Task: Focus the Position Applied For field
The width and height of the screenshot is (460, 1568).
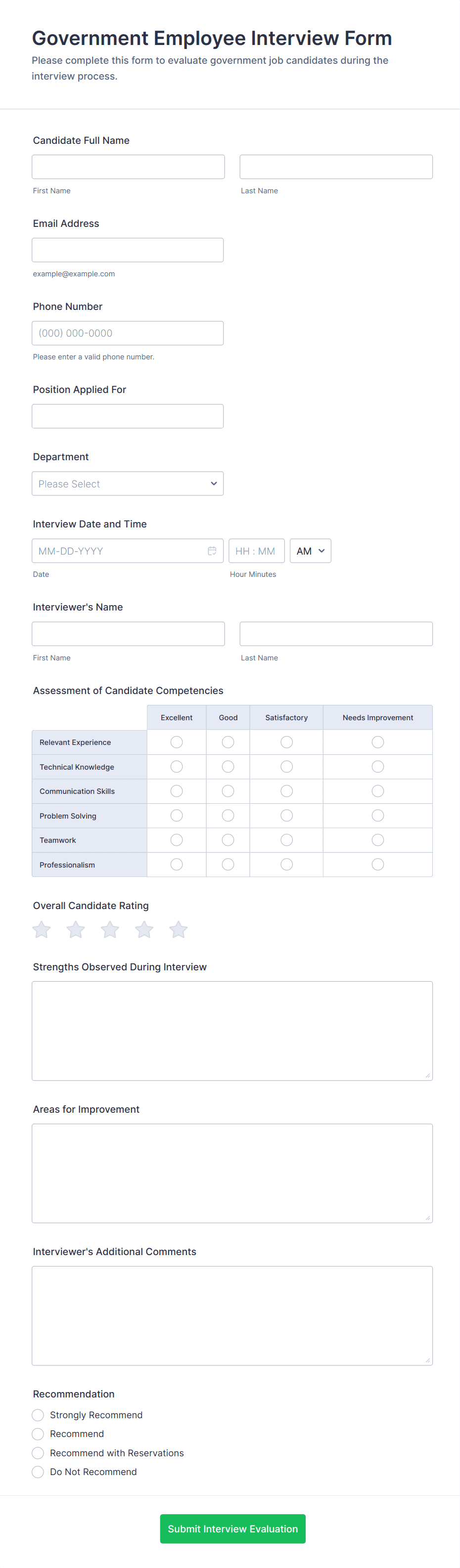Action: 127,416
